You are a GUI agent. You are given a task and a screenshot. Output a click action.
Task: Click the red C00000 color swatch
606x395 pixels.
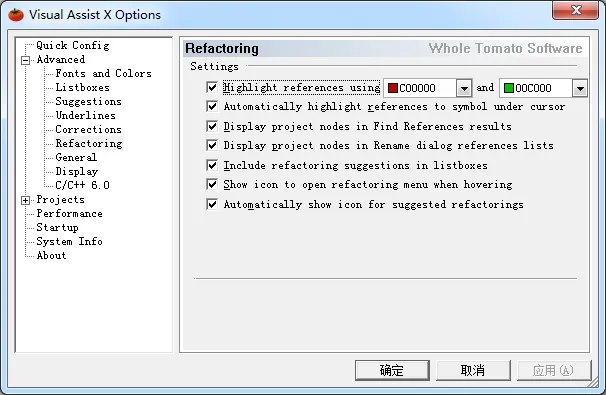(393, 88)
